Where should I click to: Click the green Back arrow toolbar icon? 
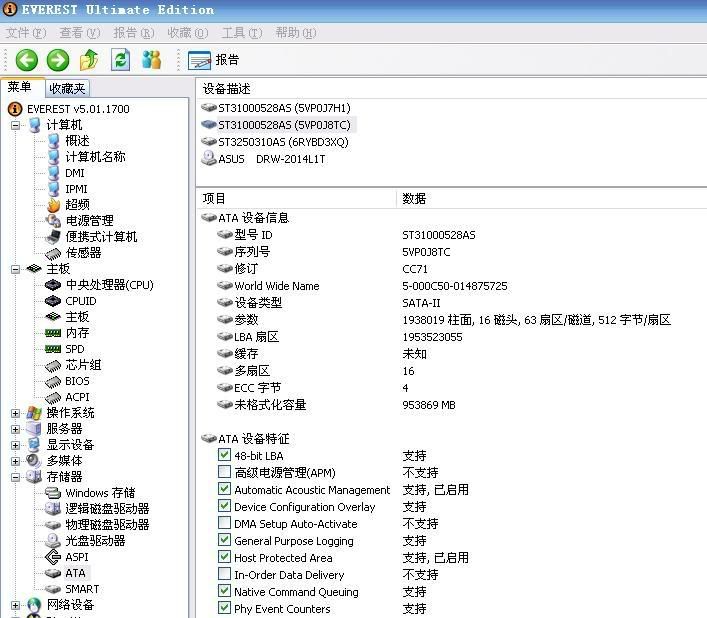click(26, 60)
